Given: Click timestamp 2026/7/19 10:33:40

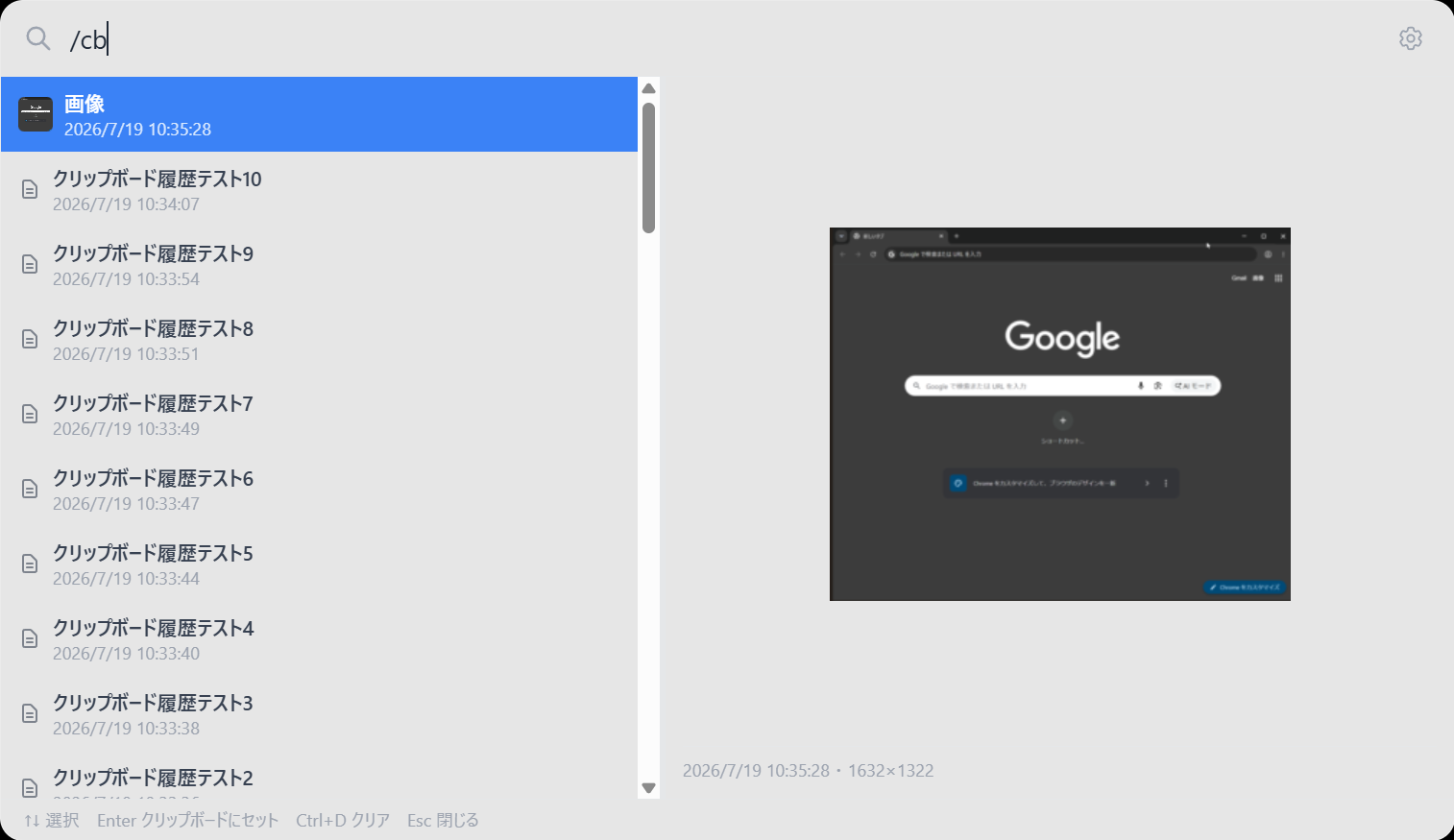Looking at the screenshot, I should click(x=126, y=654).
